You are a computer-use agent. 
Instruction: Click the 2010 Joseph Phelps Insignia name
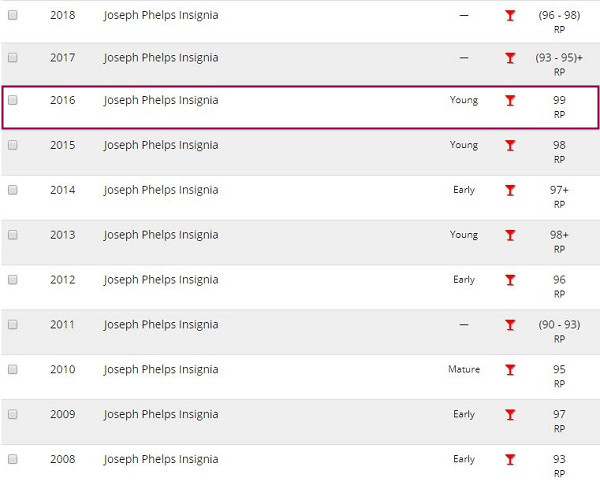[x=161, y=370]
